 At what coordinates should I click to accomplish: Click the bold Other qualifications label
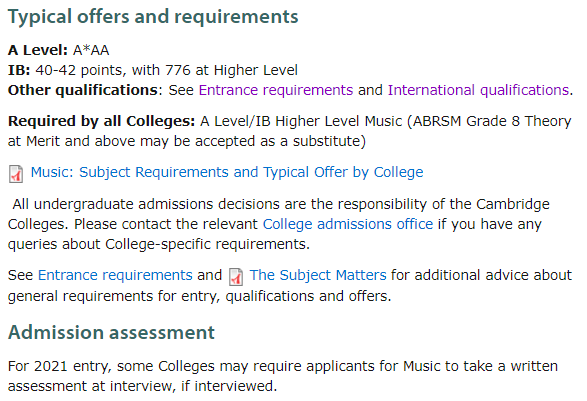tap(82, 91)
